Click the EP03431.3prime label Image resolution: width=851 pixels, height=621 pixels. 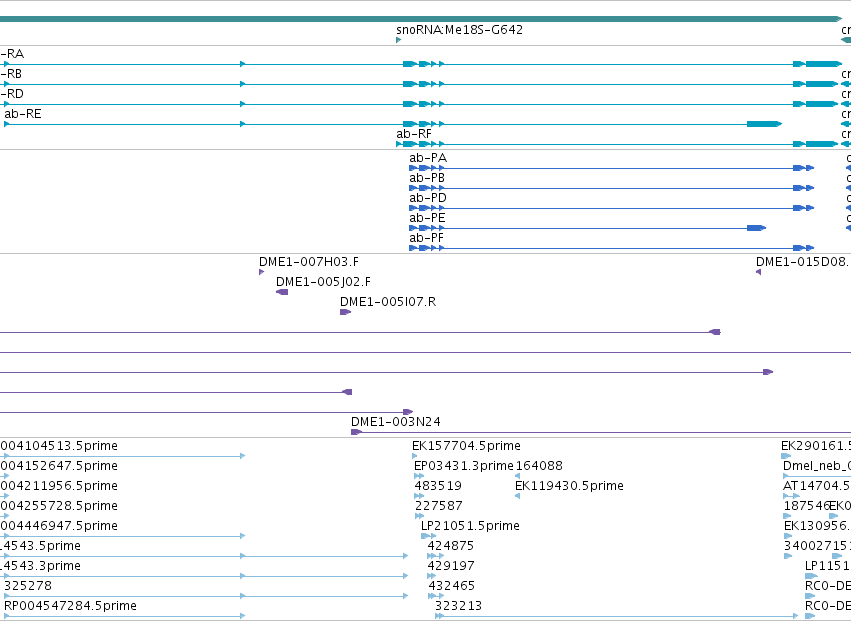coord(463,466)
